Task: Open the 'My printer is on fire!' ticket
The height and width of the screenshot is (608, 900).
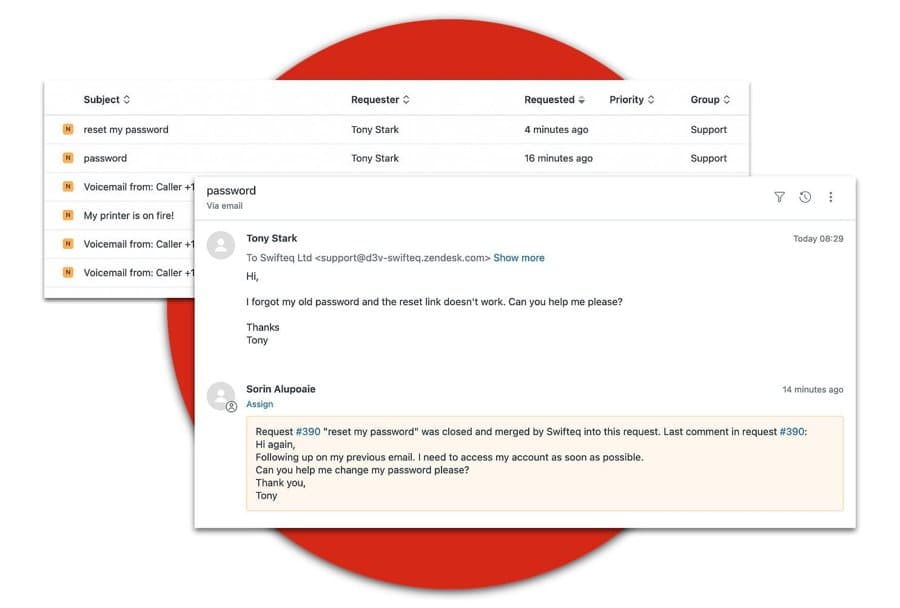Action: (129, 215)
